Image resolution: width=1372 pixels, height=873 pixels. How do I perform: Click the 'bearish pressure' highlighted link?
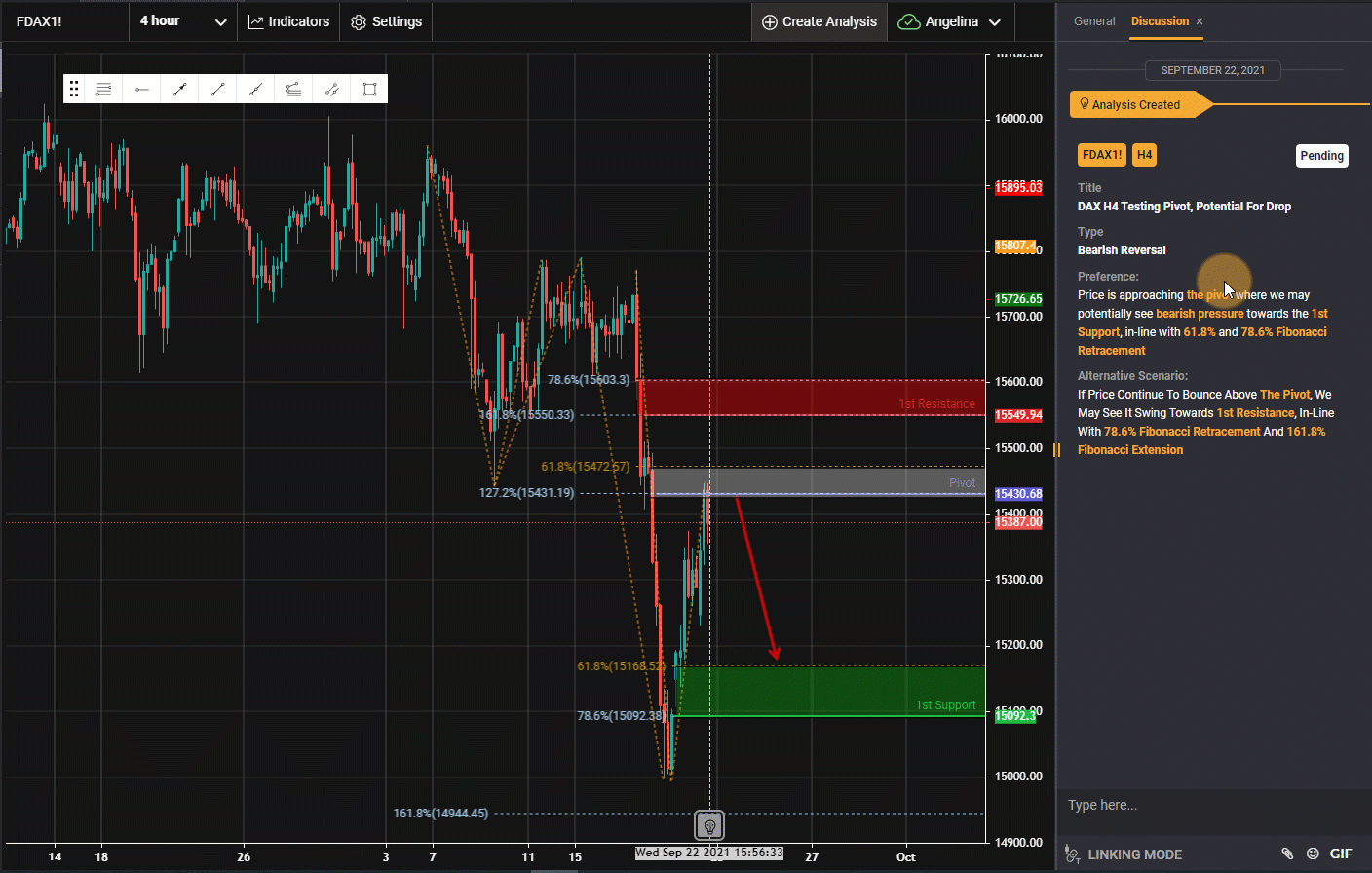[x=1200, y=314]
